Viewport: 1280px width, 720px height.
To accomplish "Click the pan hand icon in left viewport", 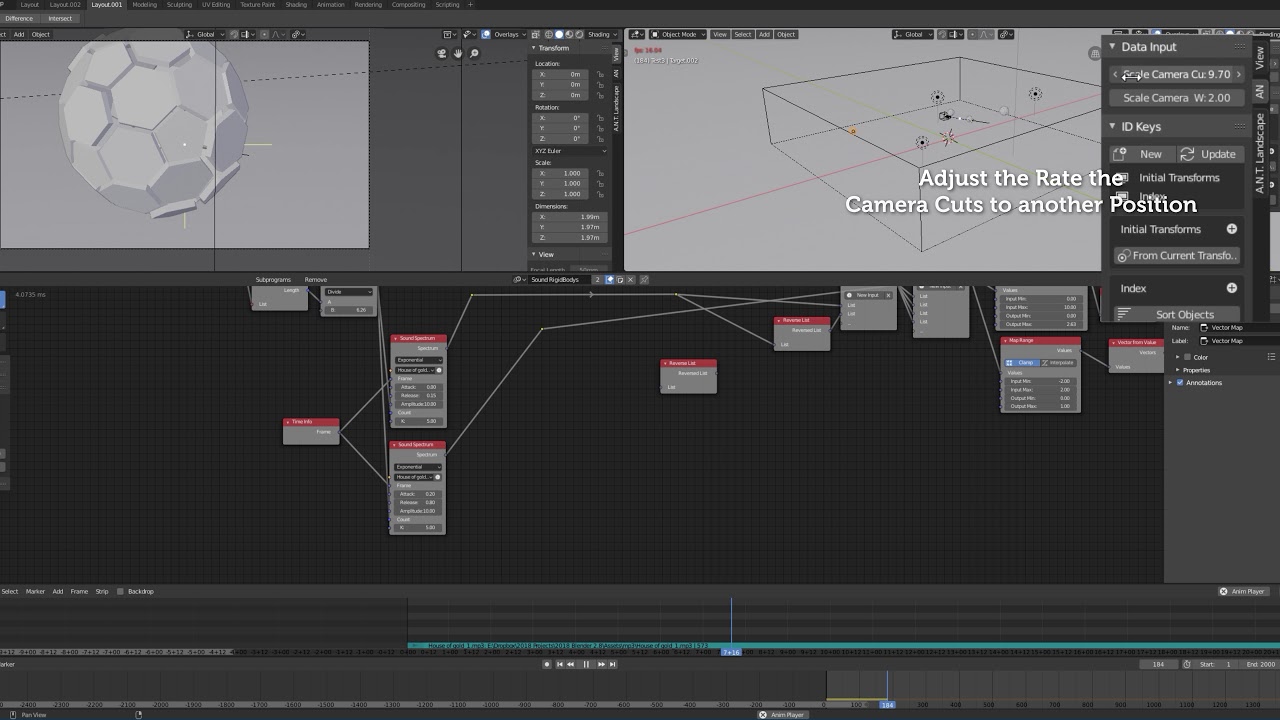I will tap(458, 53).
